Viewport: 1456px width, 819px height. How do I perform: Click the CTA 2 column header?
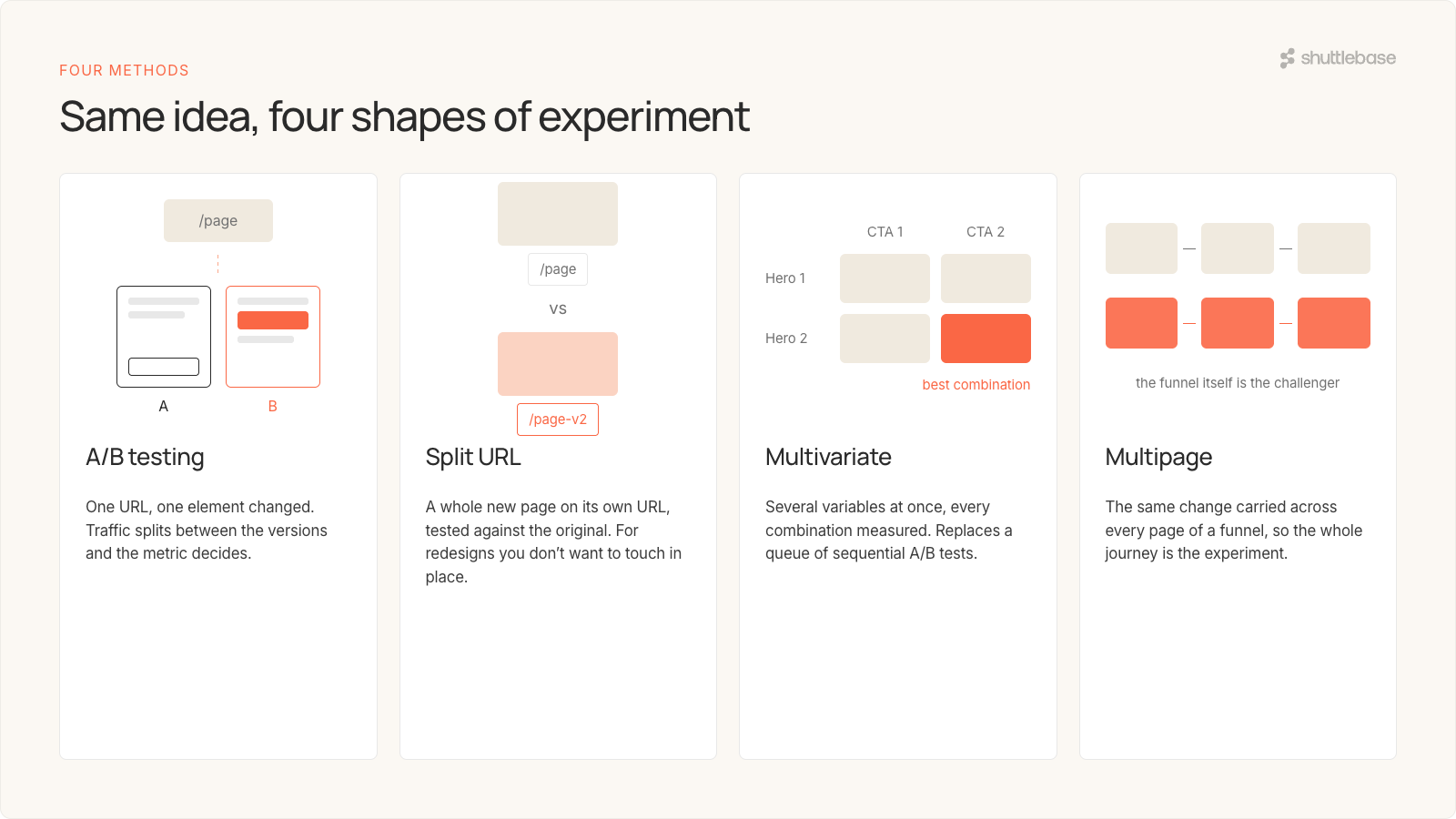tap(986, 232)
